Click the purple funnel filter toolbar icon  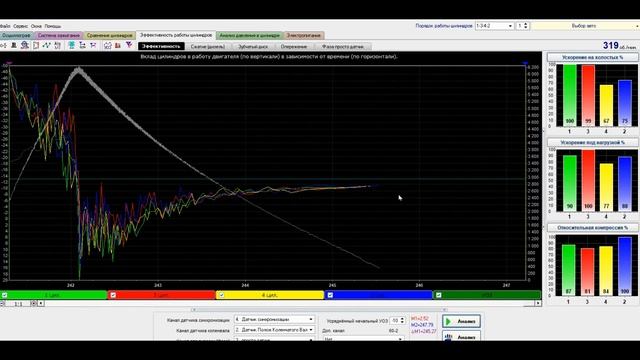point(129,45)
